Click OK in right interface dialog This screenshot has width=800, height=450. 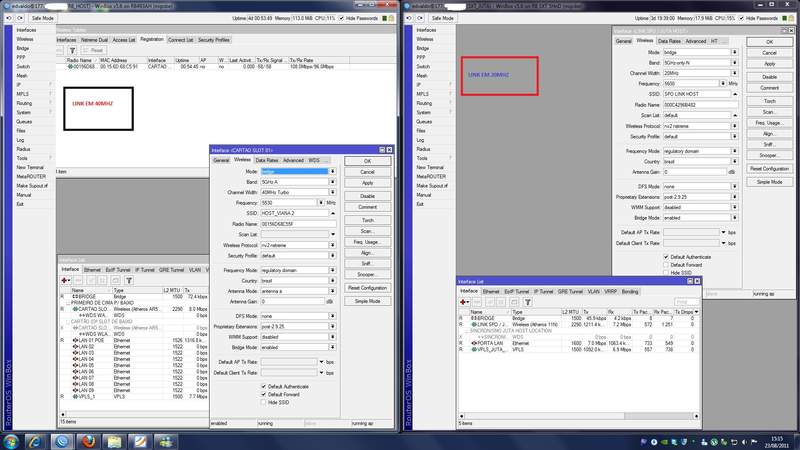[x=769, y=42]
